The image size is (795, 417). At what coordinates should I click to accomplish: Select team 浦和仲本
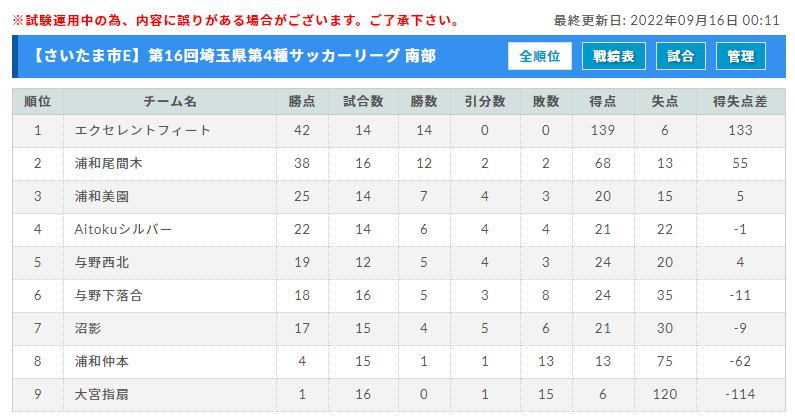pyautogui.click(x=101, y=361)
